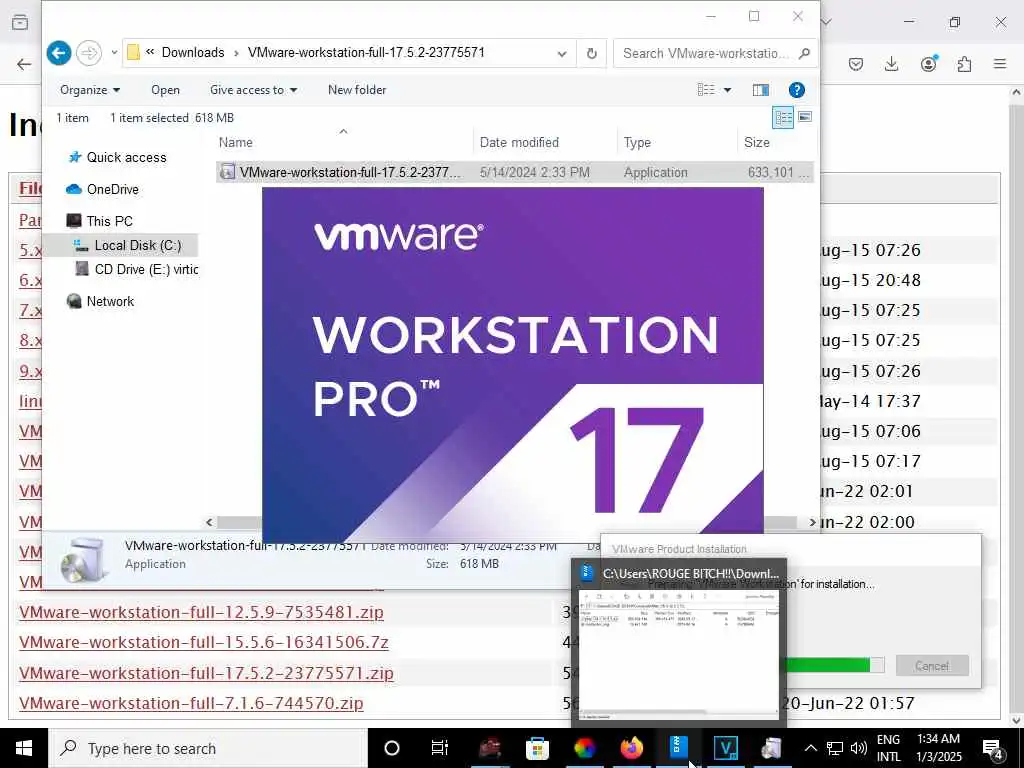Click Firefox back arrow button

[x=24, y=64]
